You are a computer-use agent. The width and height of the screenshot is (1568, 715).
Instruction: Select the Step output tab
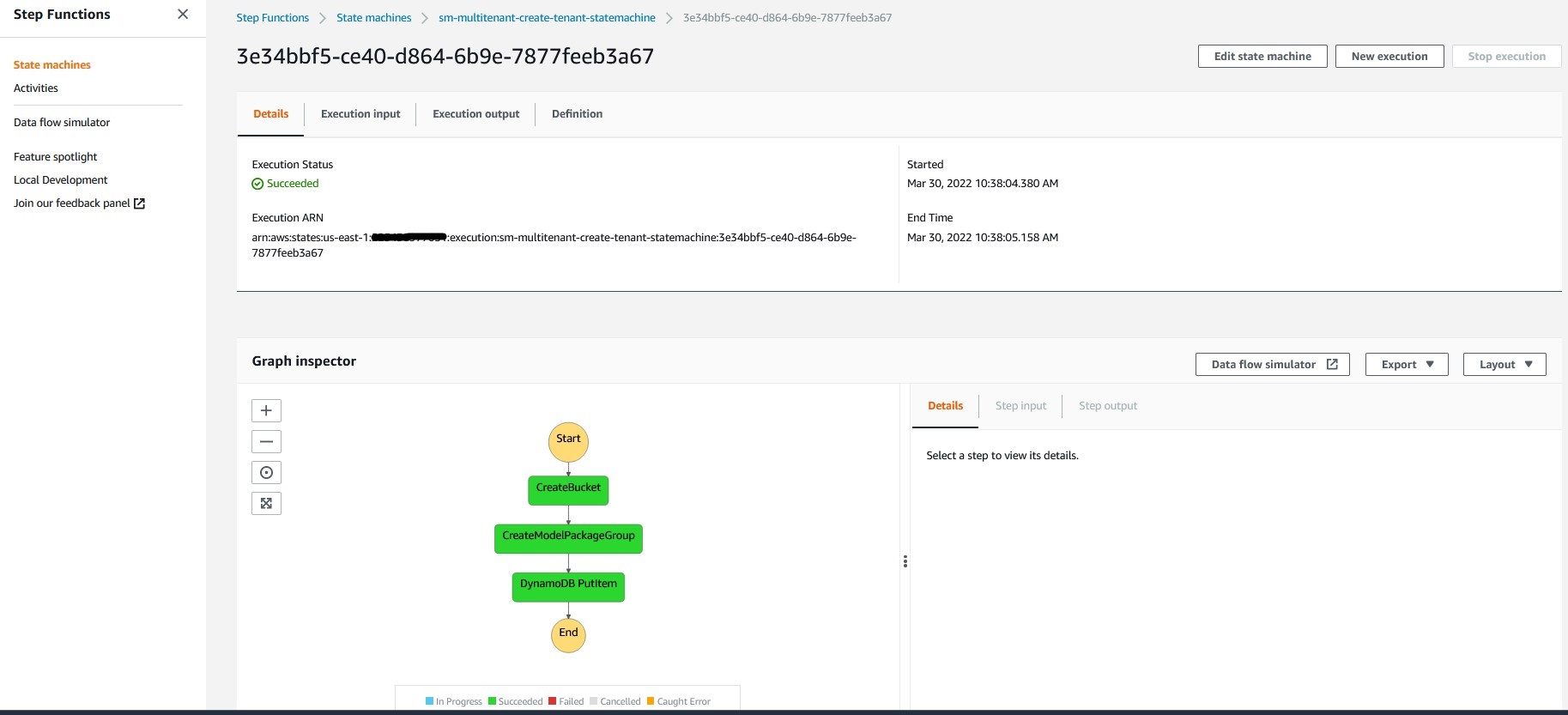coord(1108,406)
